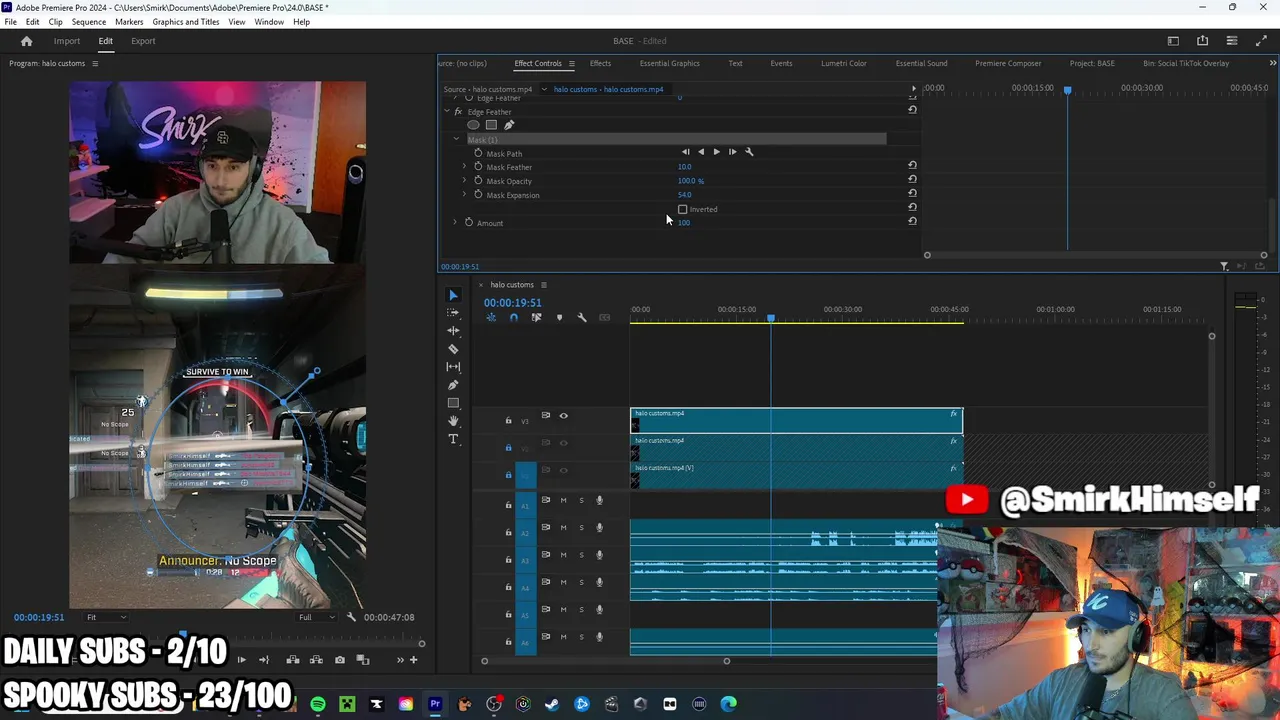
Task: Click the Mask Opacity value 100.0 %
Action: click(691, 181)
